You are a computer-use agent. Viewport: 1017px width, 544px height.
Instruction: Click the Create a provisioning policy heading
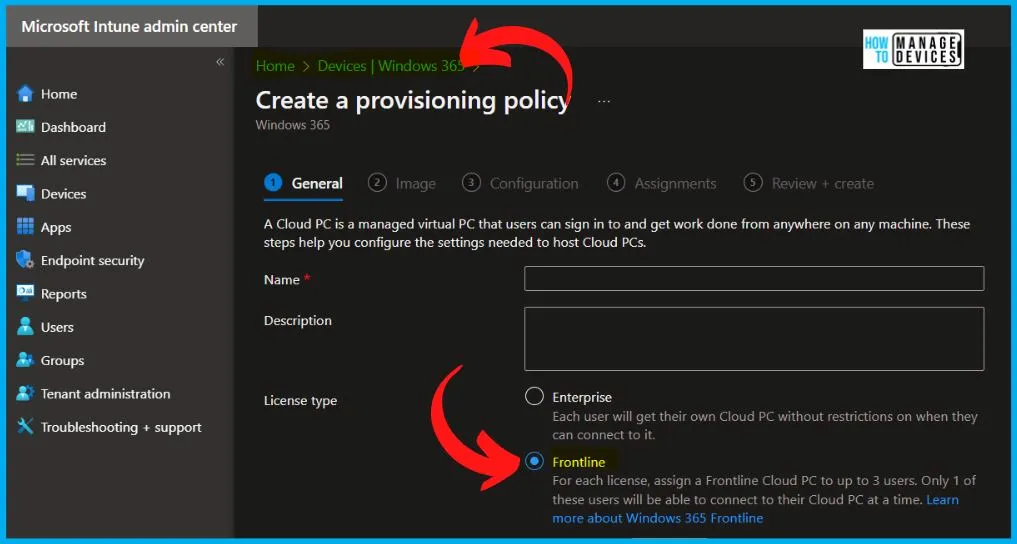click(412, 101)
